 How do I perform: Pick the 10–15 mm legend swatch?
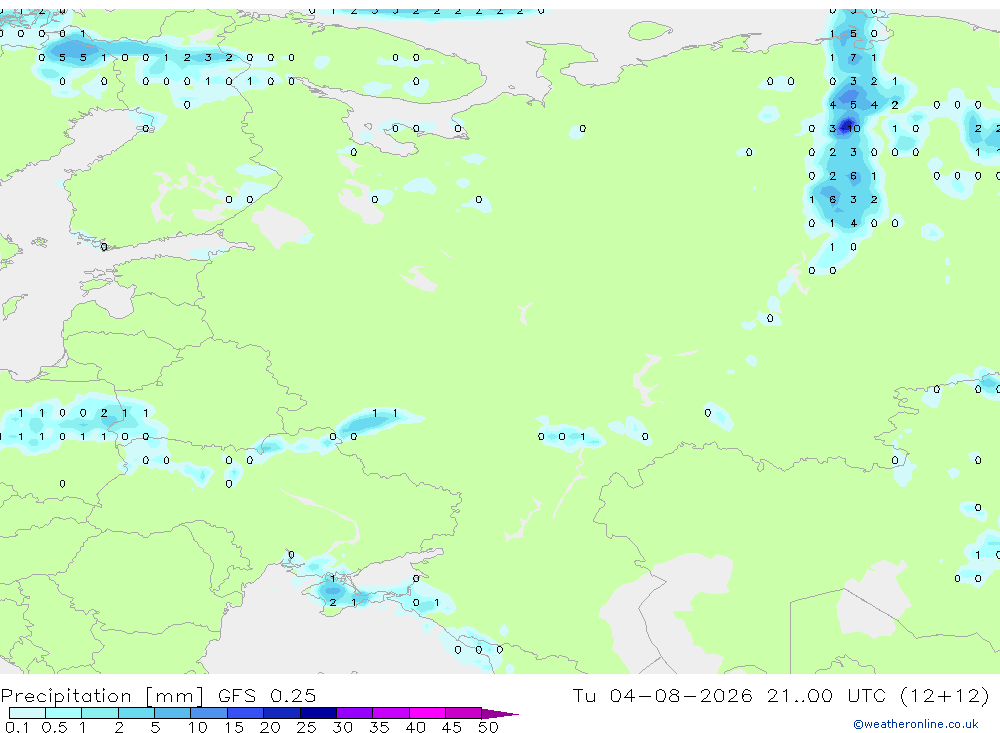[209, 713]
